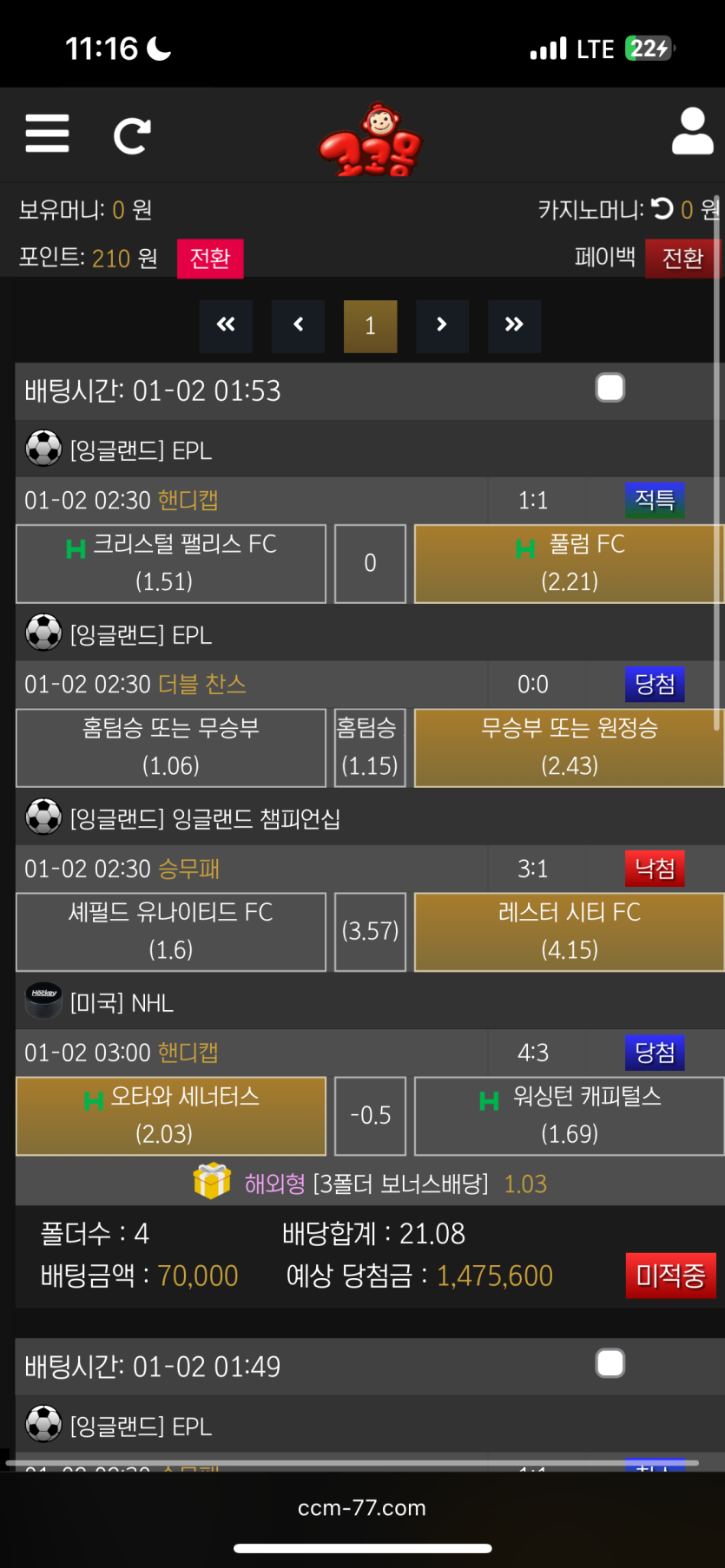The image size is (725, 1568).
Task: Refresh casino money balance icon
Action: tap(662, 209)
